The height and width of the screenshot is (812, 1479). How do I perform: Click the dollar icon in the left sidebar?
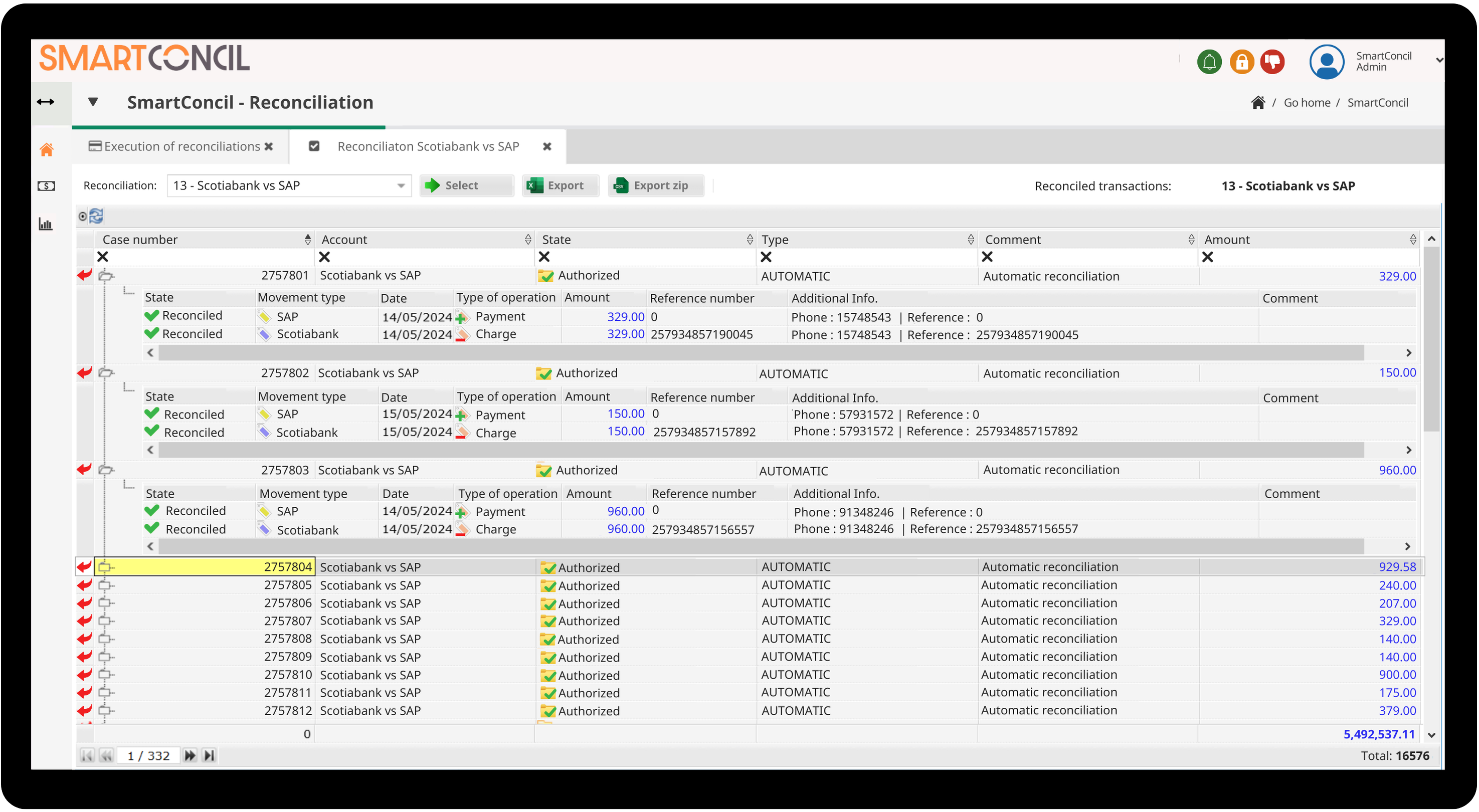click(47, 186)
